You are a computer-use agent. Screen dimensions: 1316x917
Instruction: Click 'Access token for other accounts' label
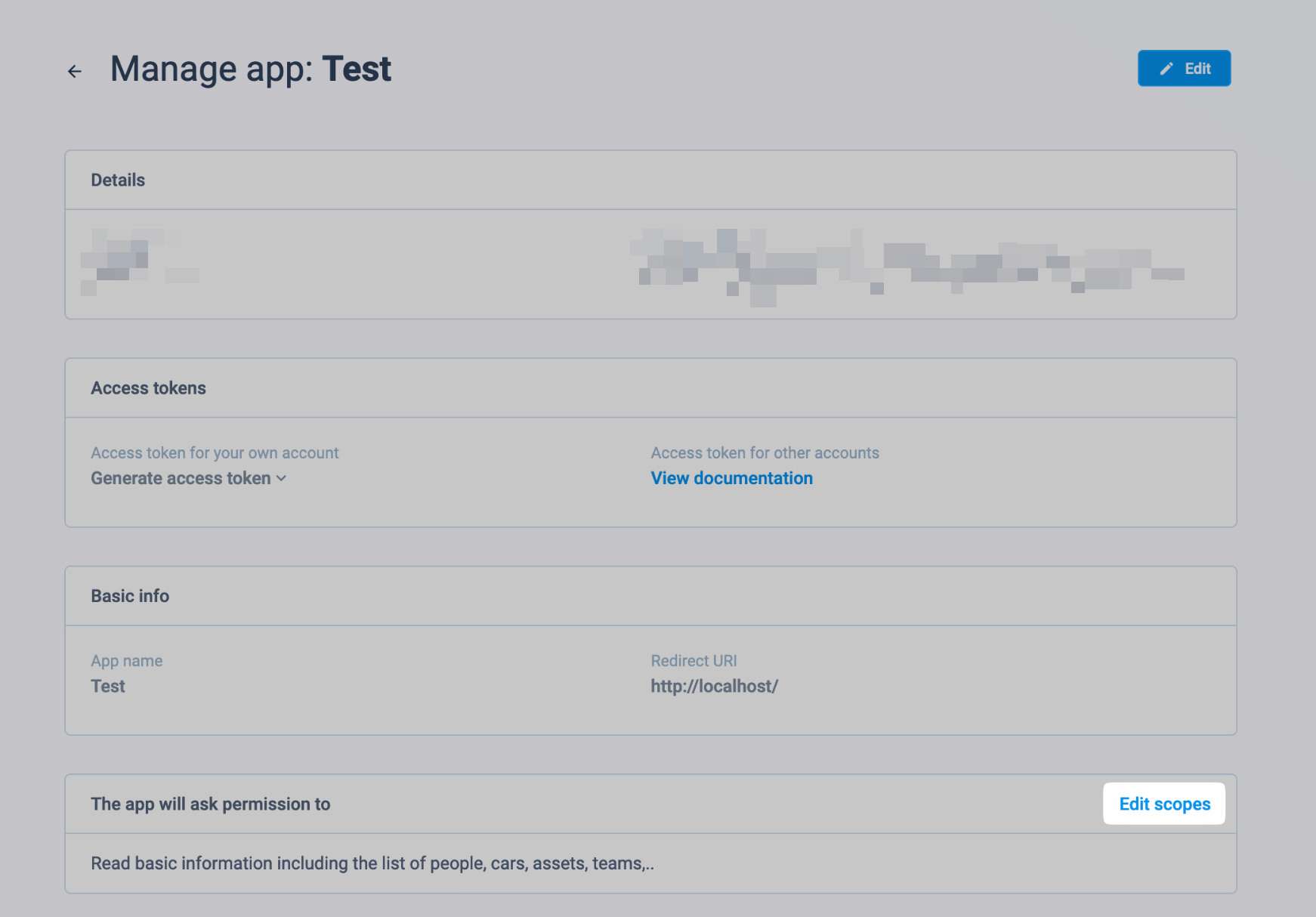(x=765, y=452)
